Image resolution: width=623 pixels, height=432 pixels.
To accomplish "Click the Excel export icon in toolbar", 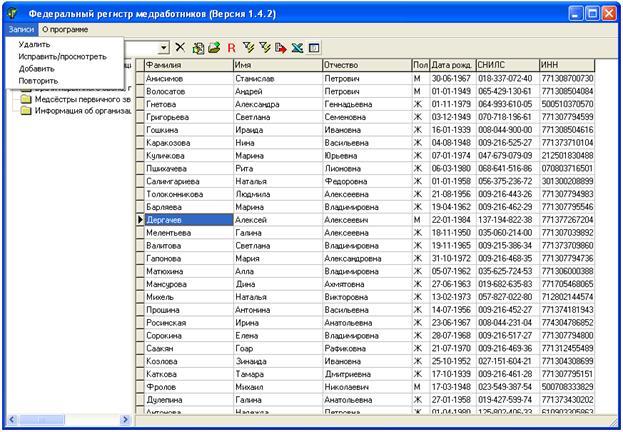I will click(297, 48).
